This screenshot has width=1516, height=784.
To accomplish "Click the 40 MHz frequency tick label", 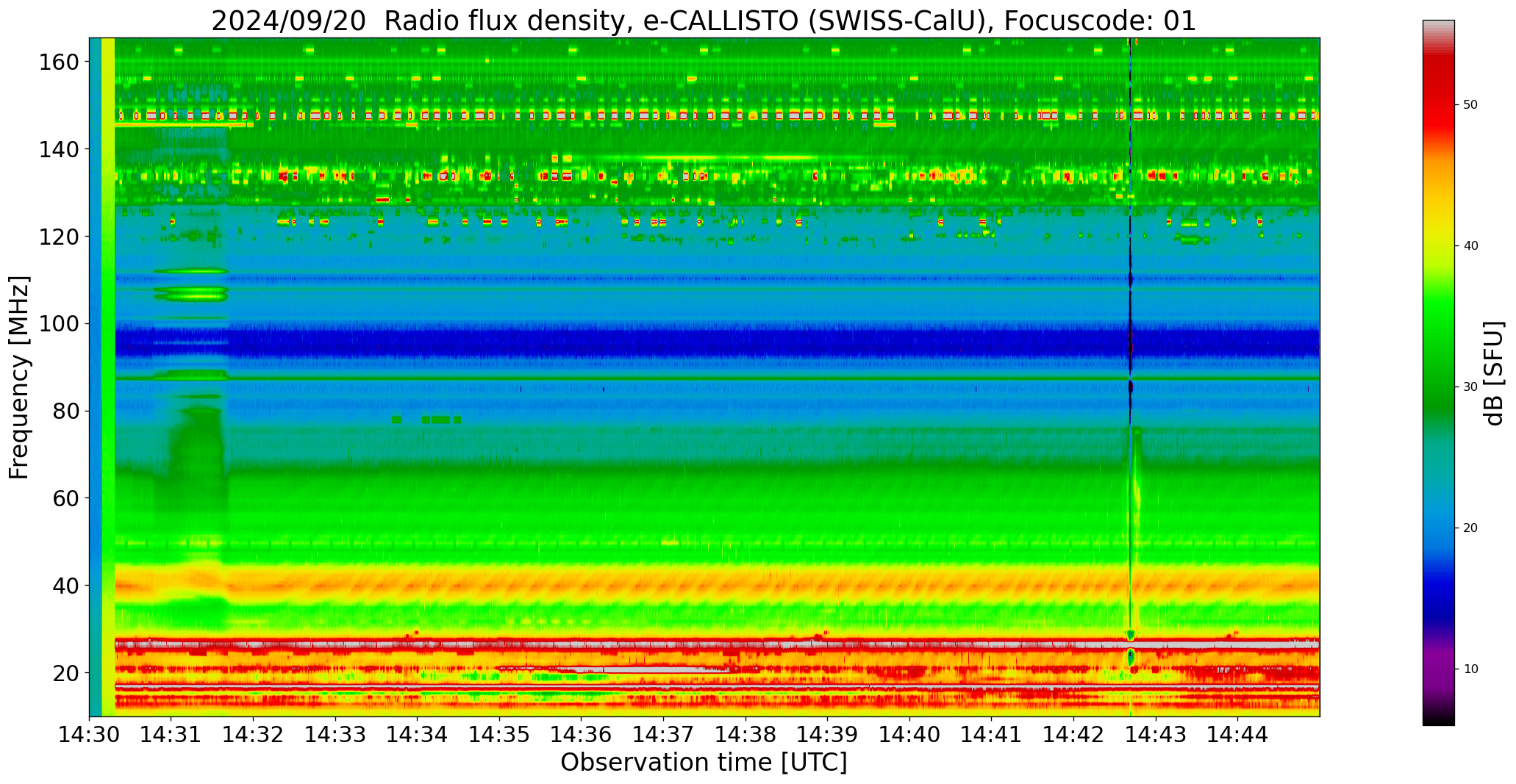I will click(65, 586).
